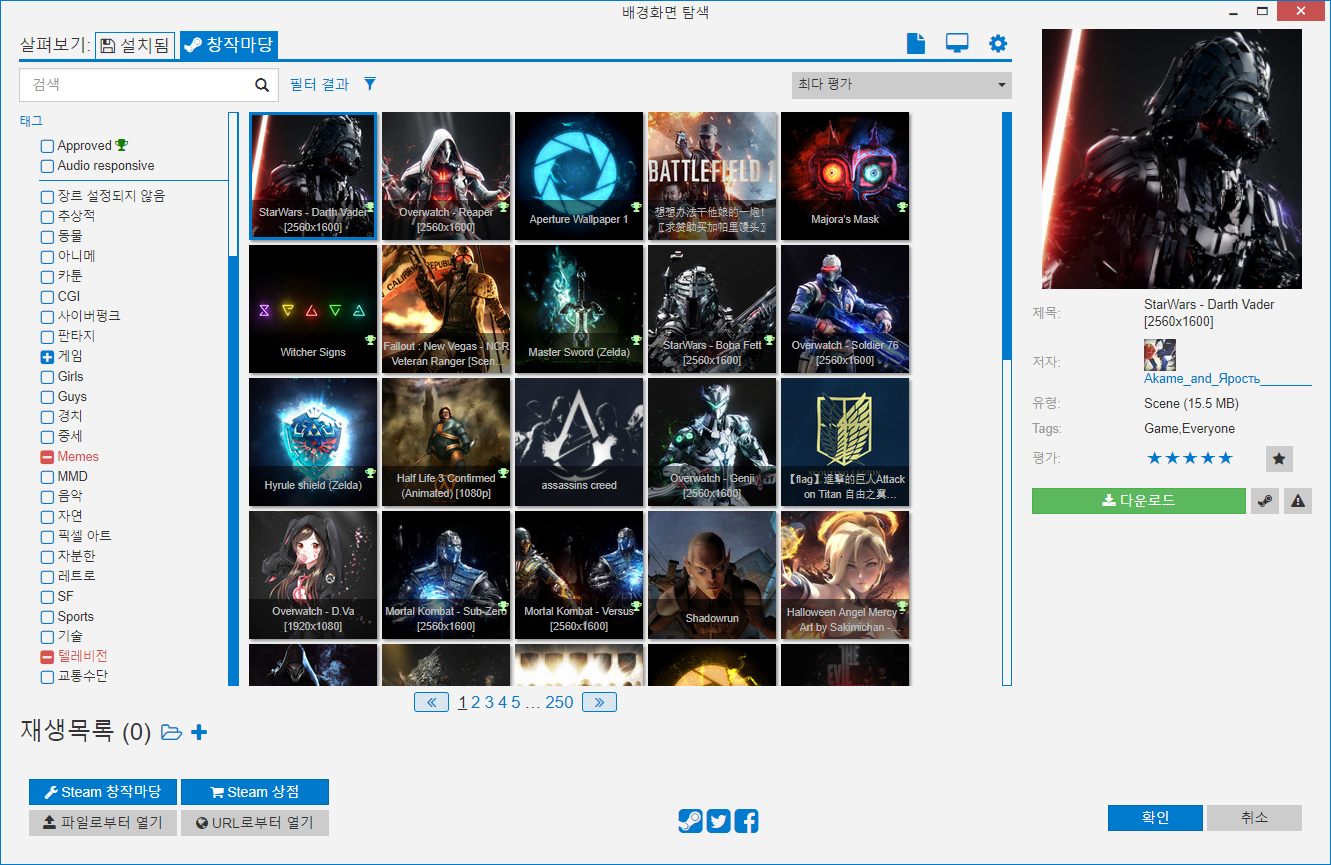Select the Half Life 3 Confirmed wallpaper
Image resolution: width=1331 pixels, height=865 pixels.
coord(446,442)
